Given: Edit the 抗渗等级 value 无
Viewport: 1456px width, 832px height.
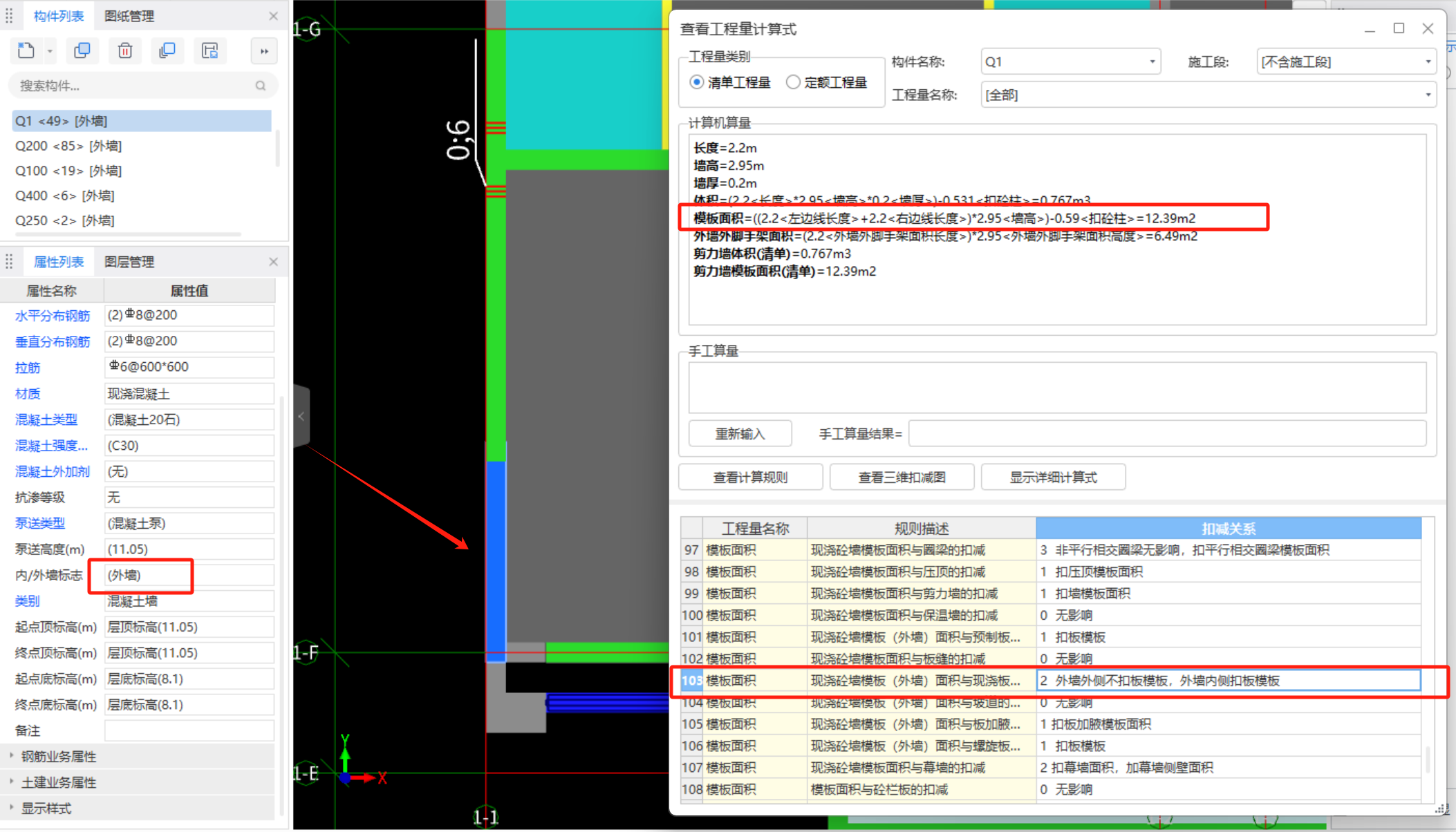Looking at the screenshot, I should pos(189,498).
